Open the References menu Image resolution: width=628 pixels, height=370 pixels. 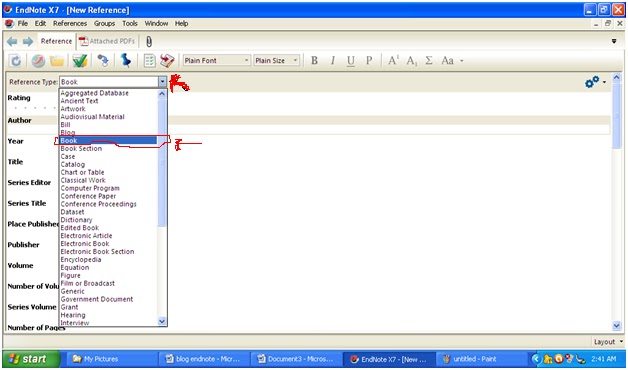pos(70,24)
